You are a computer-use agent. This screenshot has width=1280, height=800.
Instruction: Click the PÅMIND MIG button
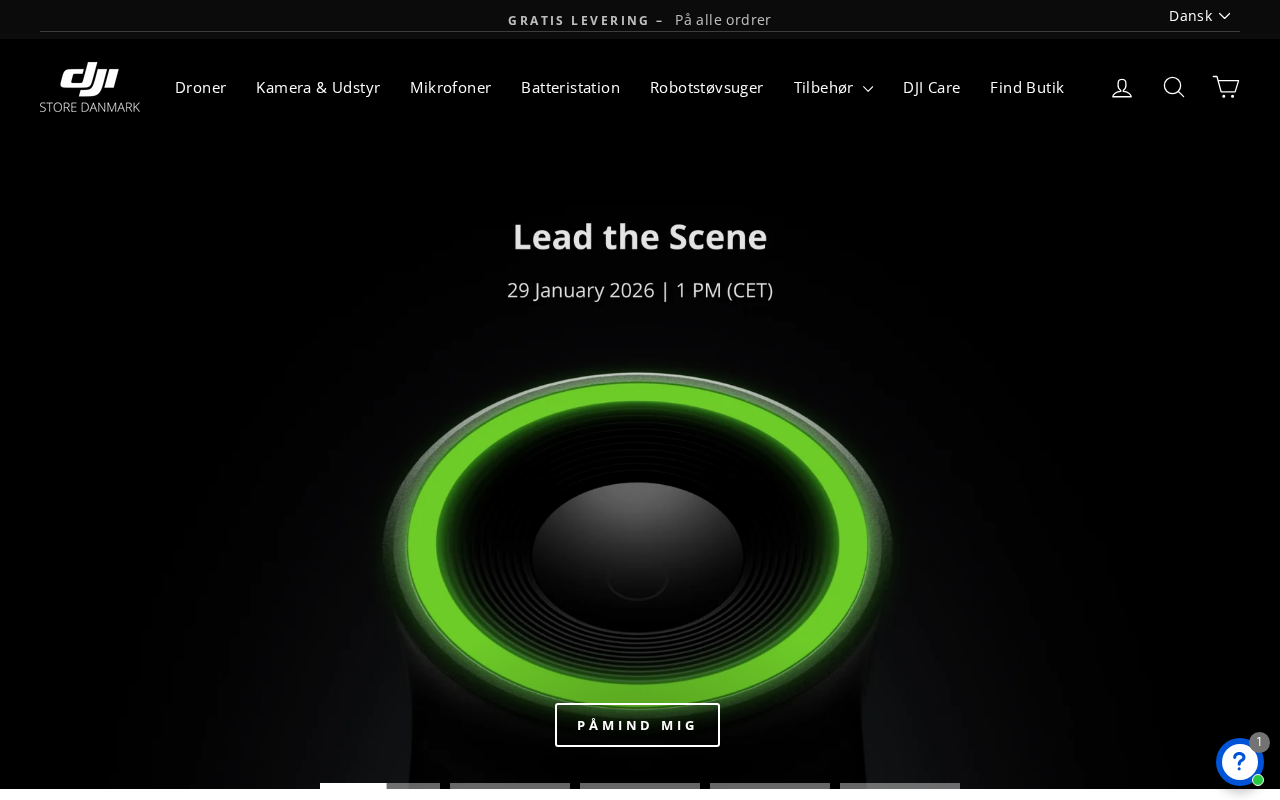click(637, 725)
